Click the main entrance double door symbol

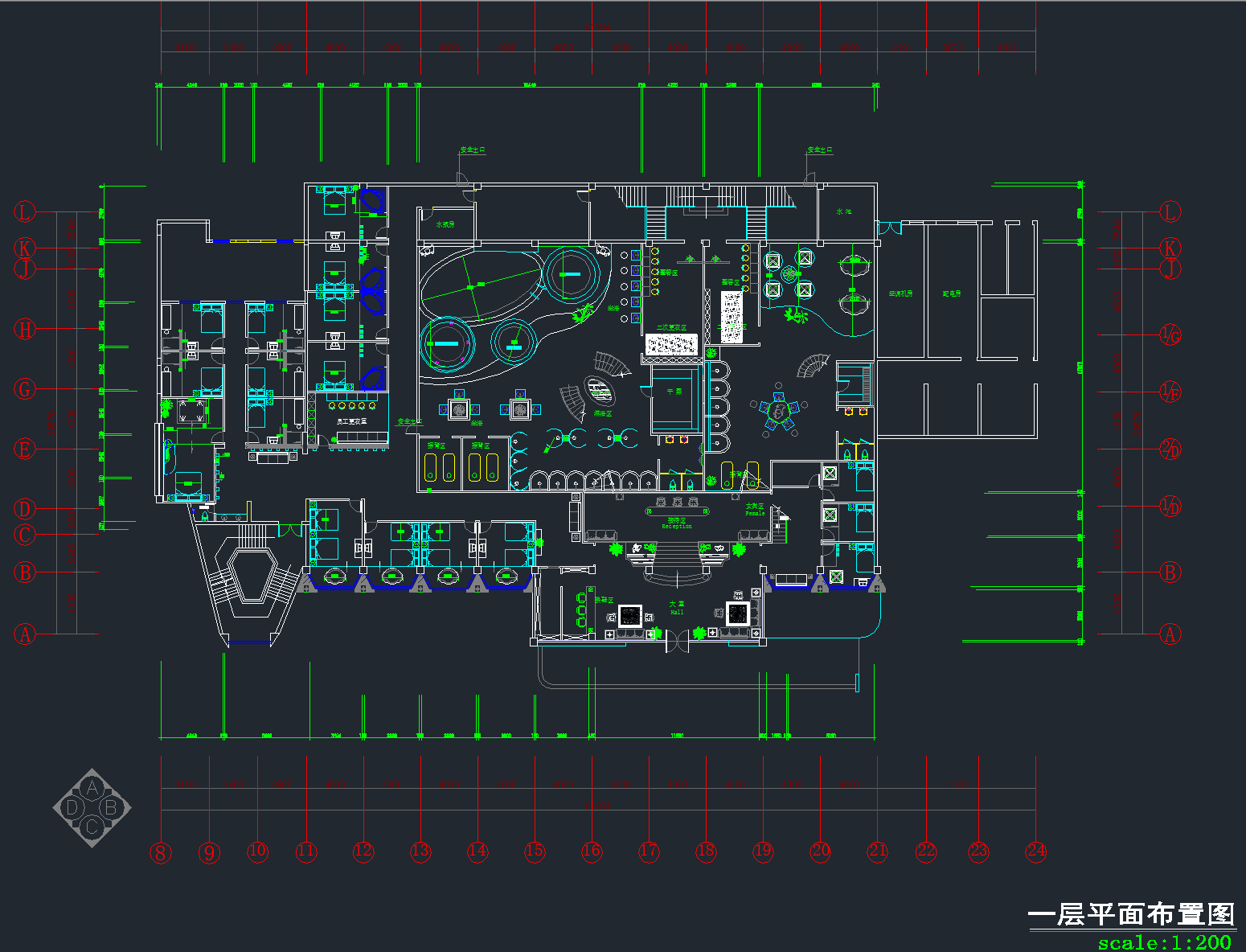coord(678,641)
